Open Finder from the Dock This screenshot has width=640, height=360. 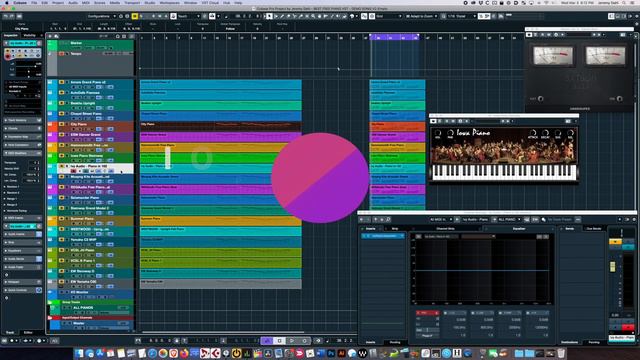[79, 353]
